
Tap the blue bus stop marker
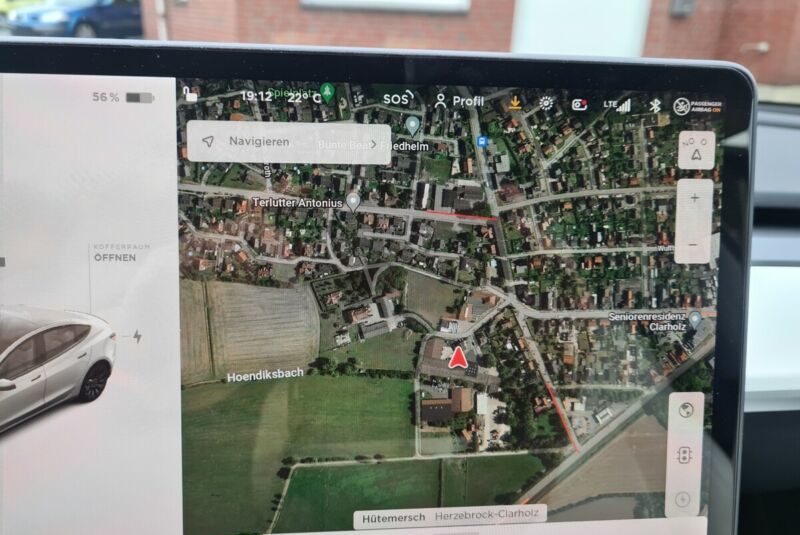point(482,141)
